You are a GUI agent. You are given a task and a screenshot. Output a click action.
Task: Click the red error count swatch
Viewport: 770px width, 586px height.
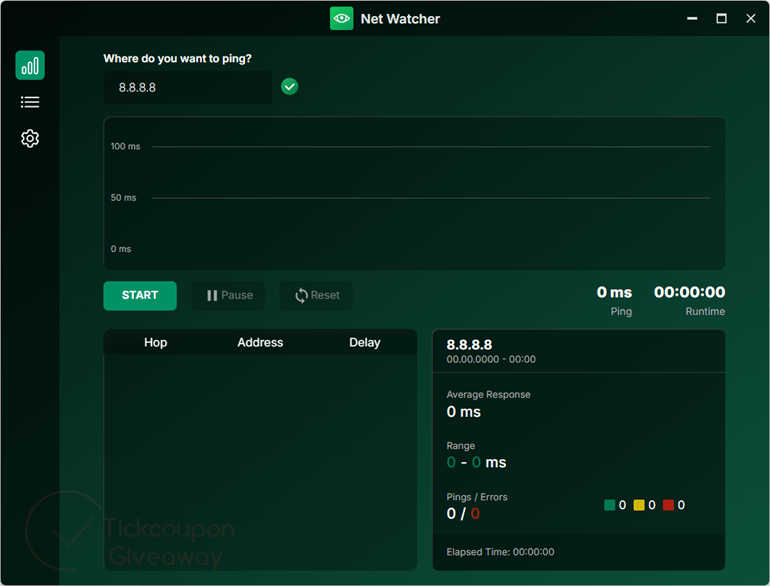click(x=668, y=505)
